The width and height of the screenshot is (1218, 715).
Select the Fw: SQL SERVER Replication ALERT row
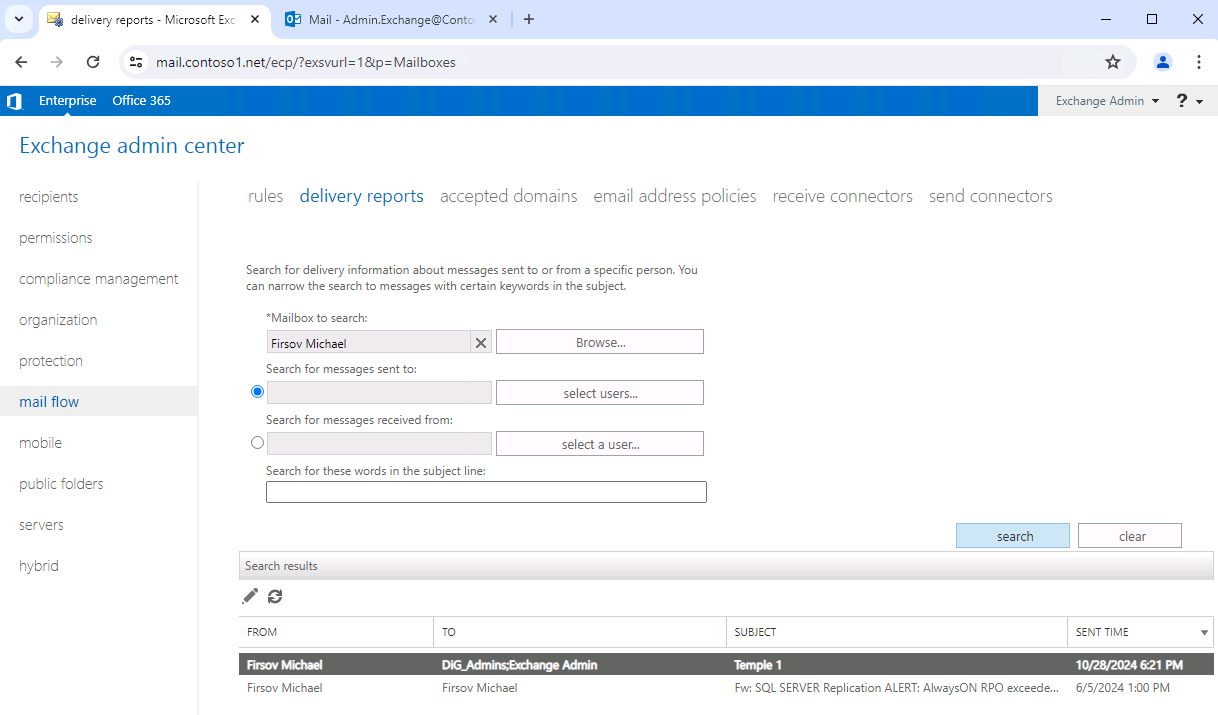click(x=726, y=688)
